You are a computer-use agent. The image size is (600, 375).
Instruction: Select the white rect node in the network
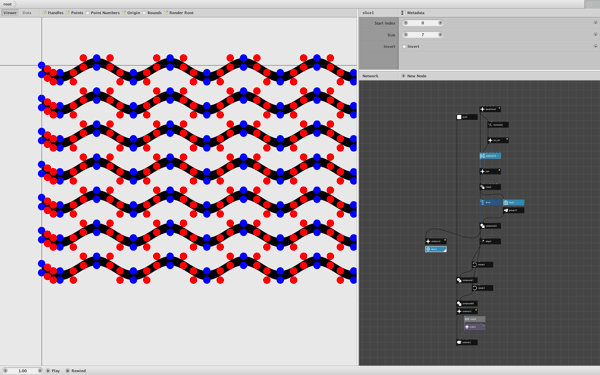point(467,117)
